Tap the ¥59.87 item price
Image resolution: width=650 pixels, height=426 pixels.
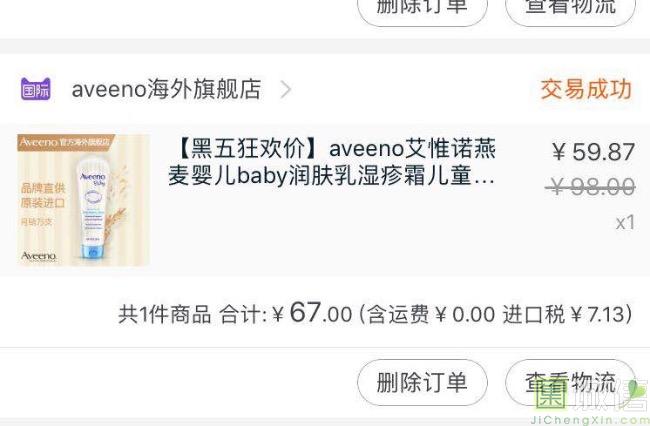tap(593, 152)
